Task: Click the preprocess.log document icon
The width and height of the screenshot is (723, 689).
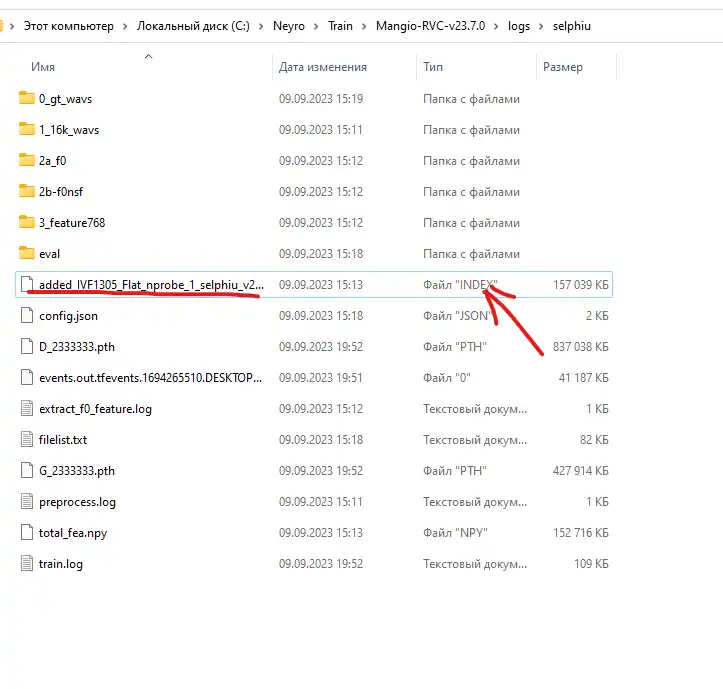Action: pos(27,501)
